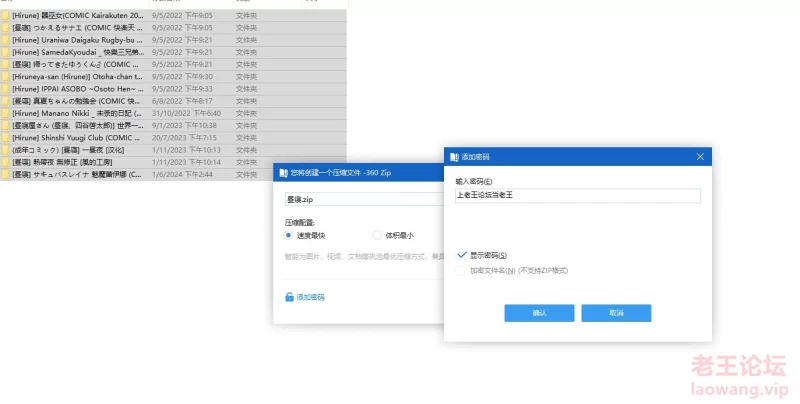Click date 1/11/2023 下午10:14
This screenshot has width=800, height=404.
186,162
